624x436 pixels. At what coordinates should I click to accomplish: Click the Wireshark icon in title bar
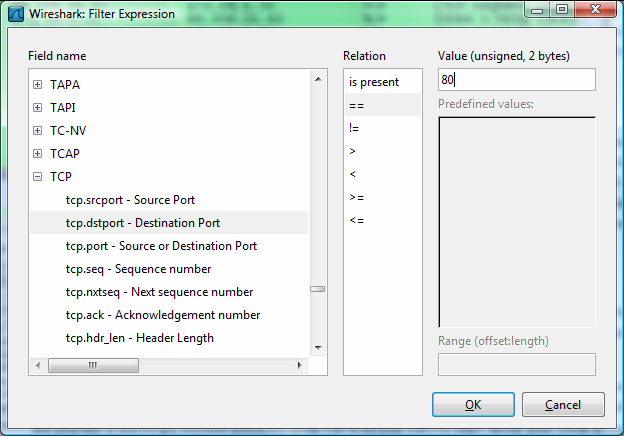pyautogui.click(x=16, y=14)
